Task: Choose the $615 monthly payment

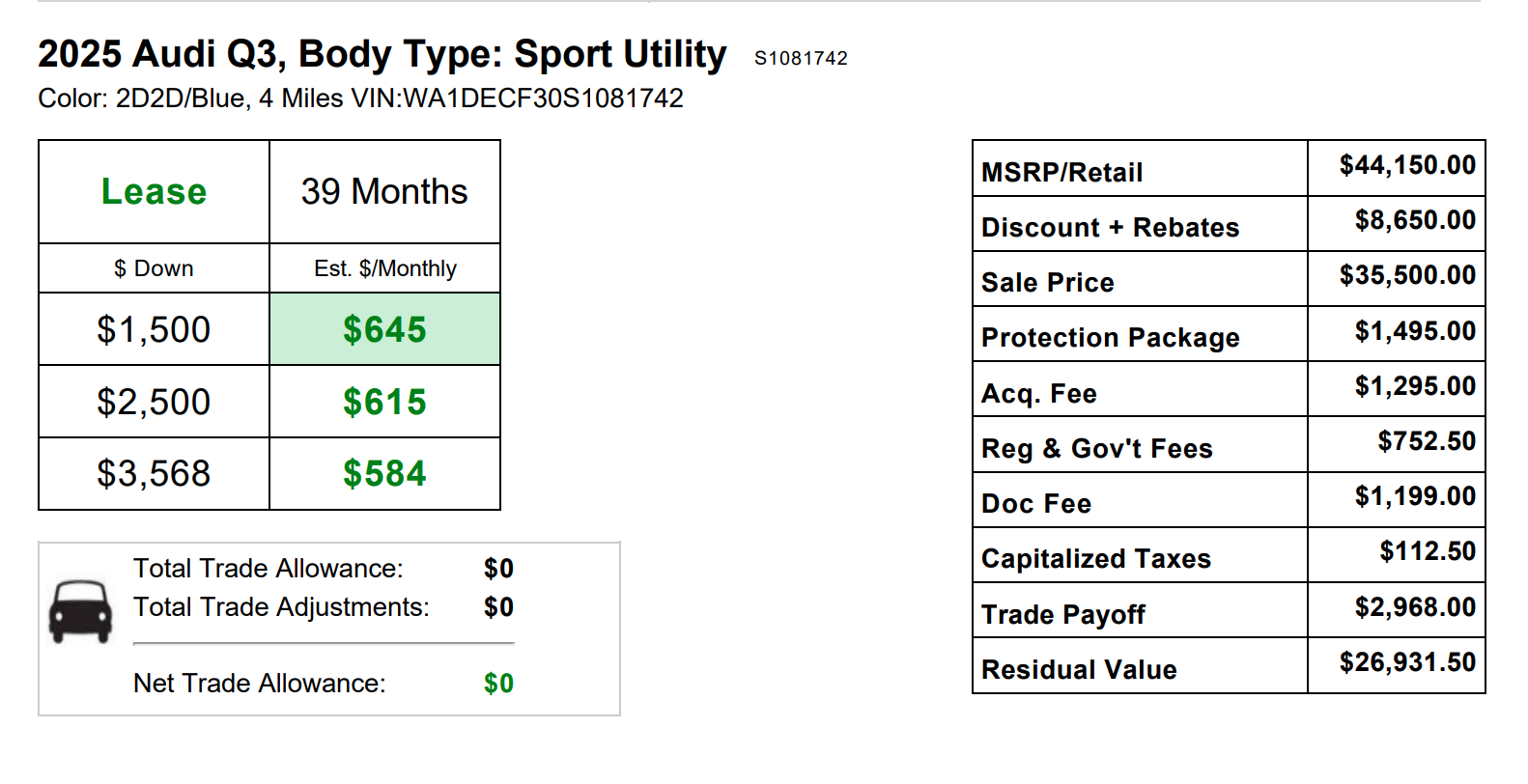Action: tap(384, 402)
